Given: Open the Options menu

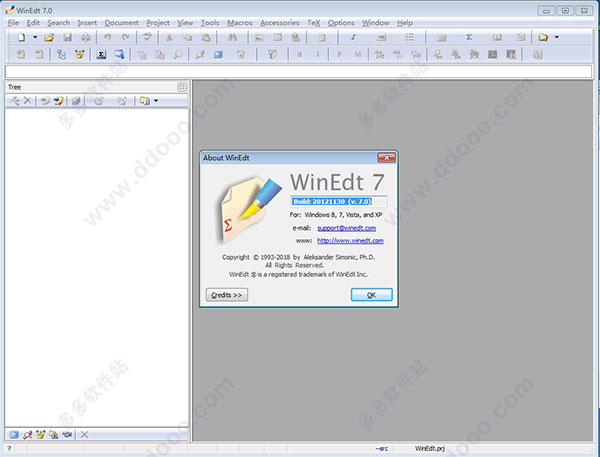Looking at the screenshot, I should [x=341, y=23].
